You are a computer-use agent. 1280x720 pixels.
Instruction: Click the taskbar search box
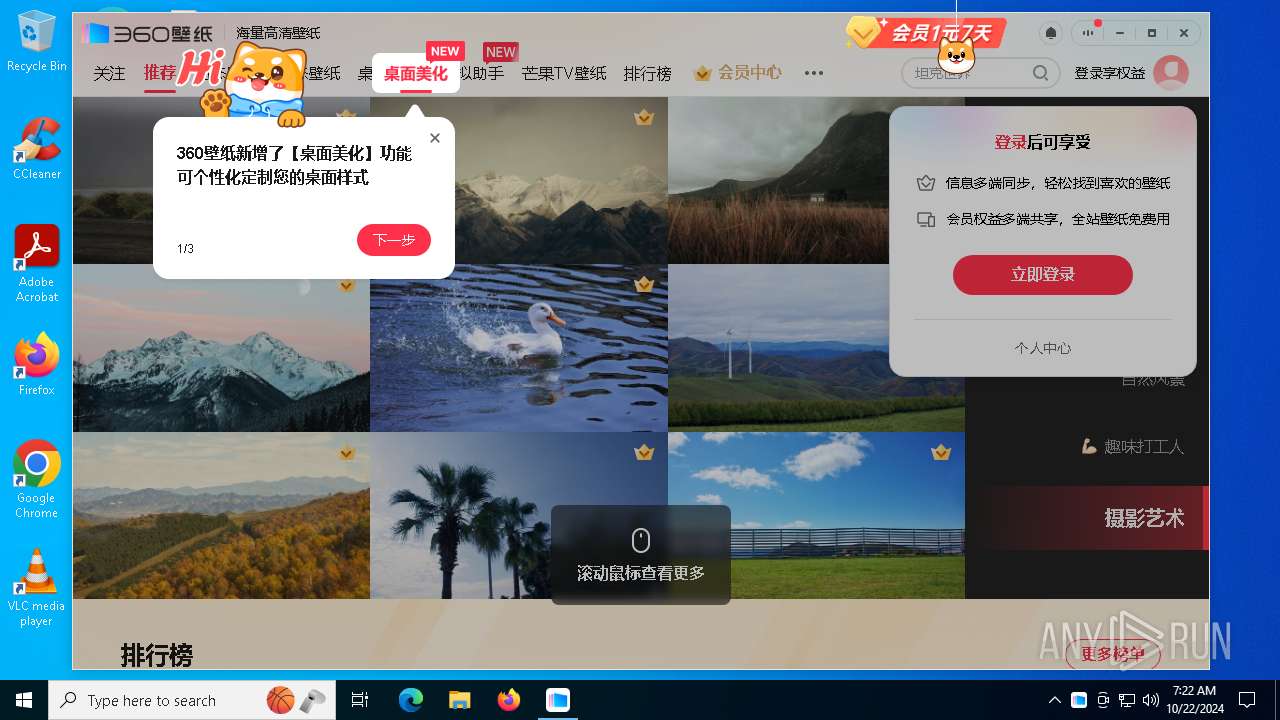[193, 700]
